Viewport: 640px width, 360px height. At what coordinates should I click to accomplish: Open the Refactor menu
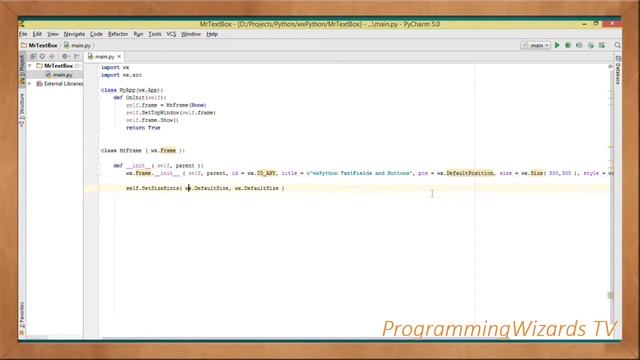click(x=118, y=34)
